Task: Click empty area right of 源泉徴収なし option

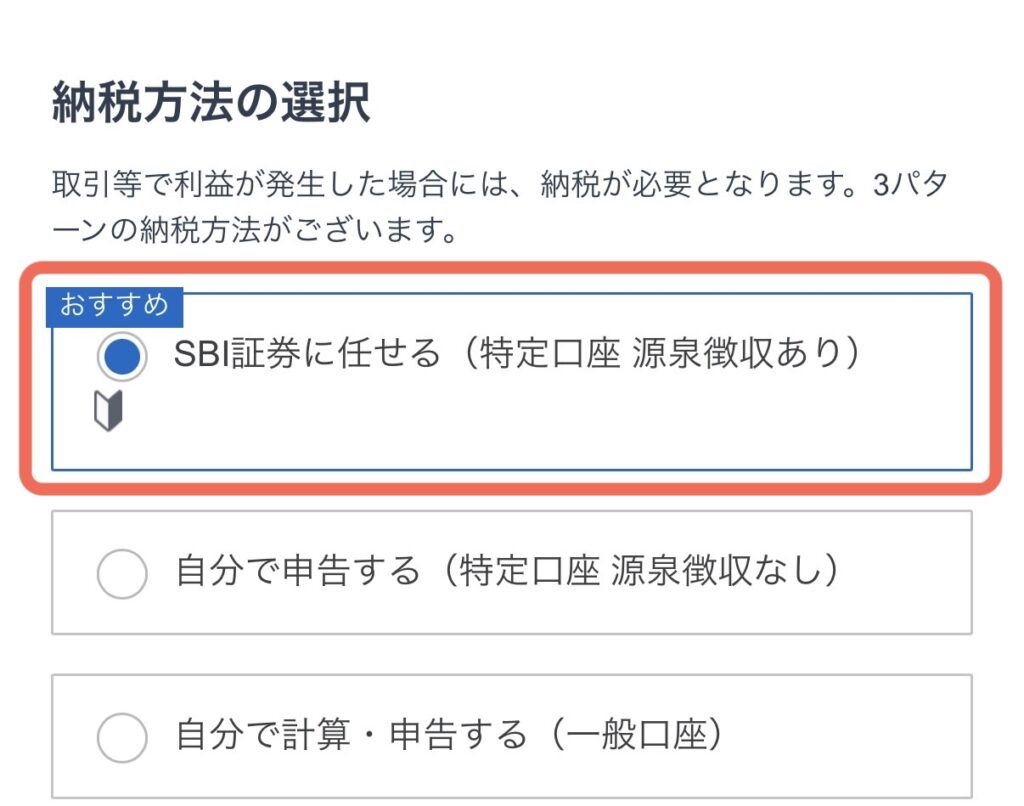Action: pos(910,573)
